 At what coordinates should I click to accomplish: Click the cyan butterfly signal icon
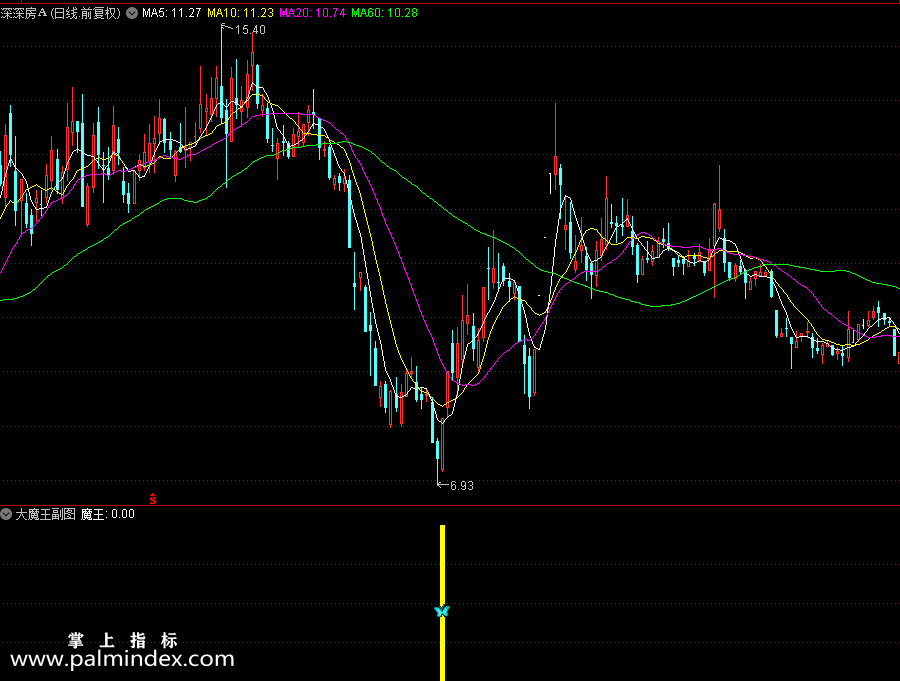(x=442, y=611)
